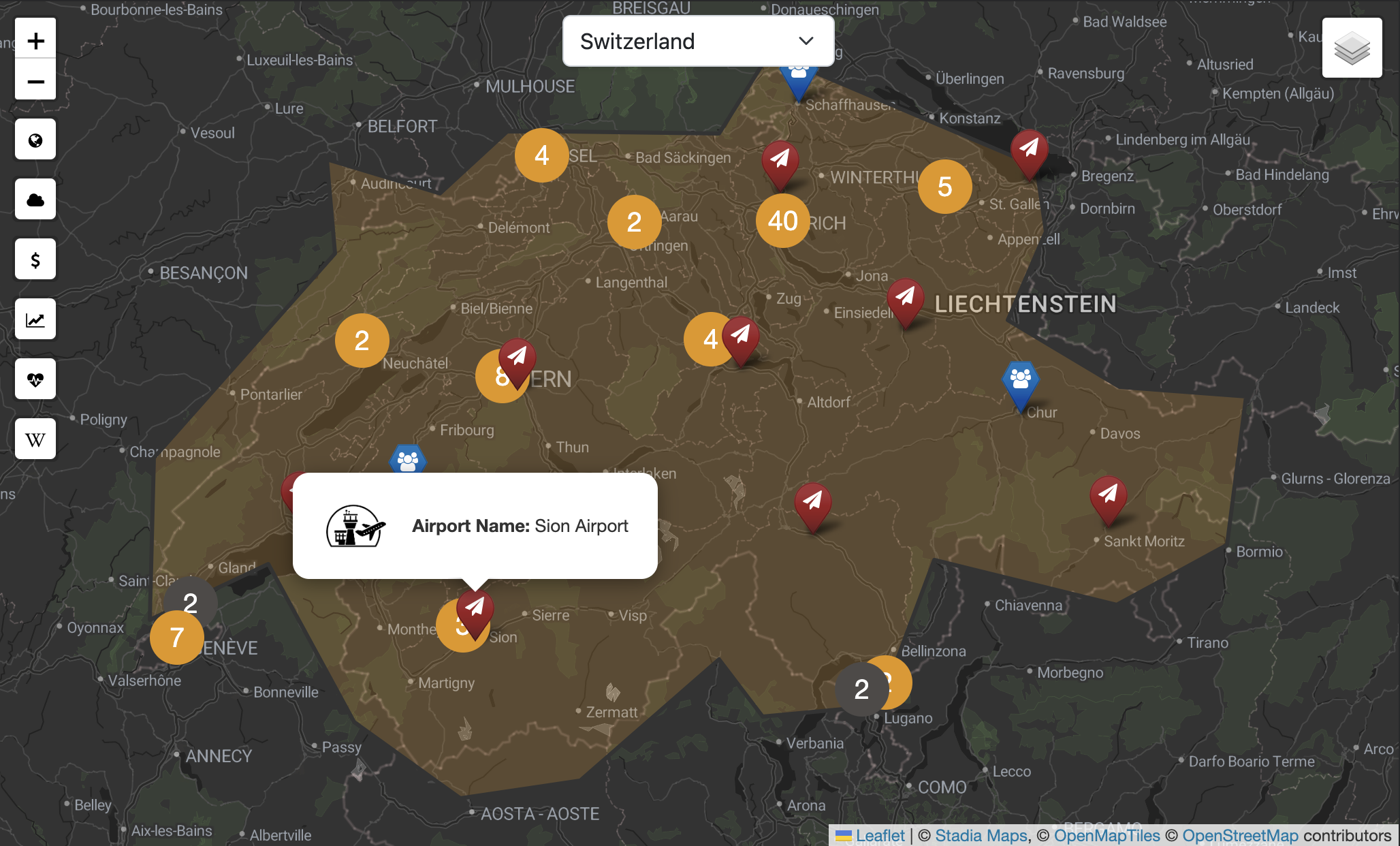Click the zoom out minus button
Screen dimensions: 1400x846
(35, 82)
